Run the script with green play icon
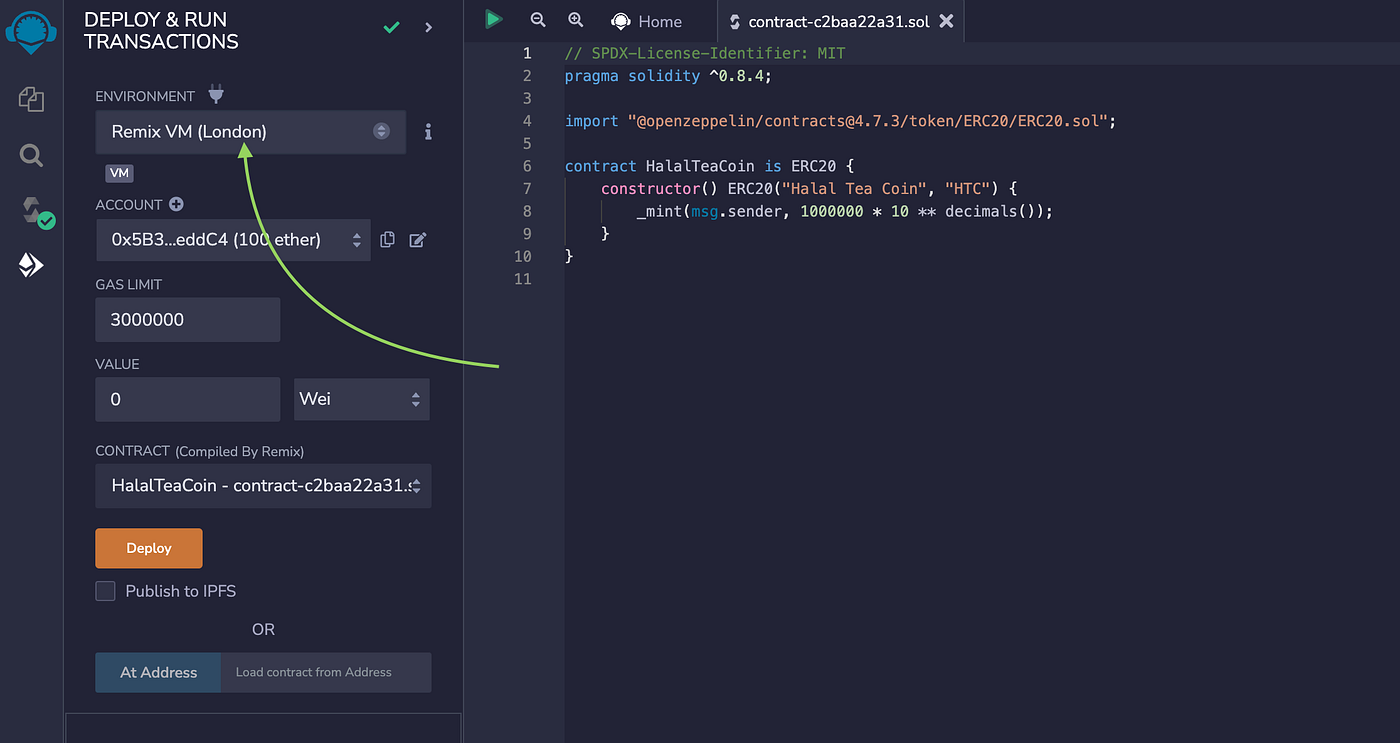 (493, 19)
